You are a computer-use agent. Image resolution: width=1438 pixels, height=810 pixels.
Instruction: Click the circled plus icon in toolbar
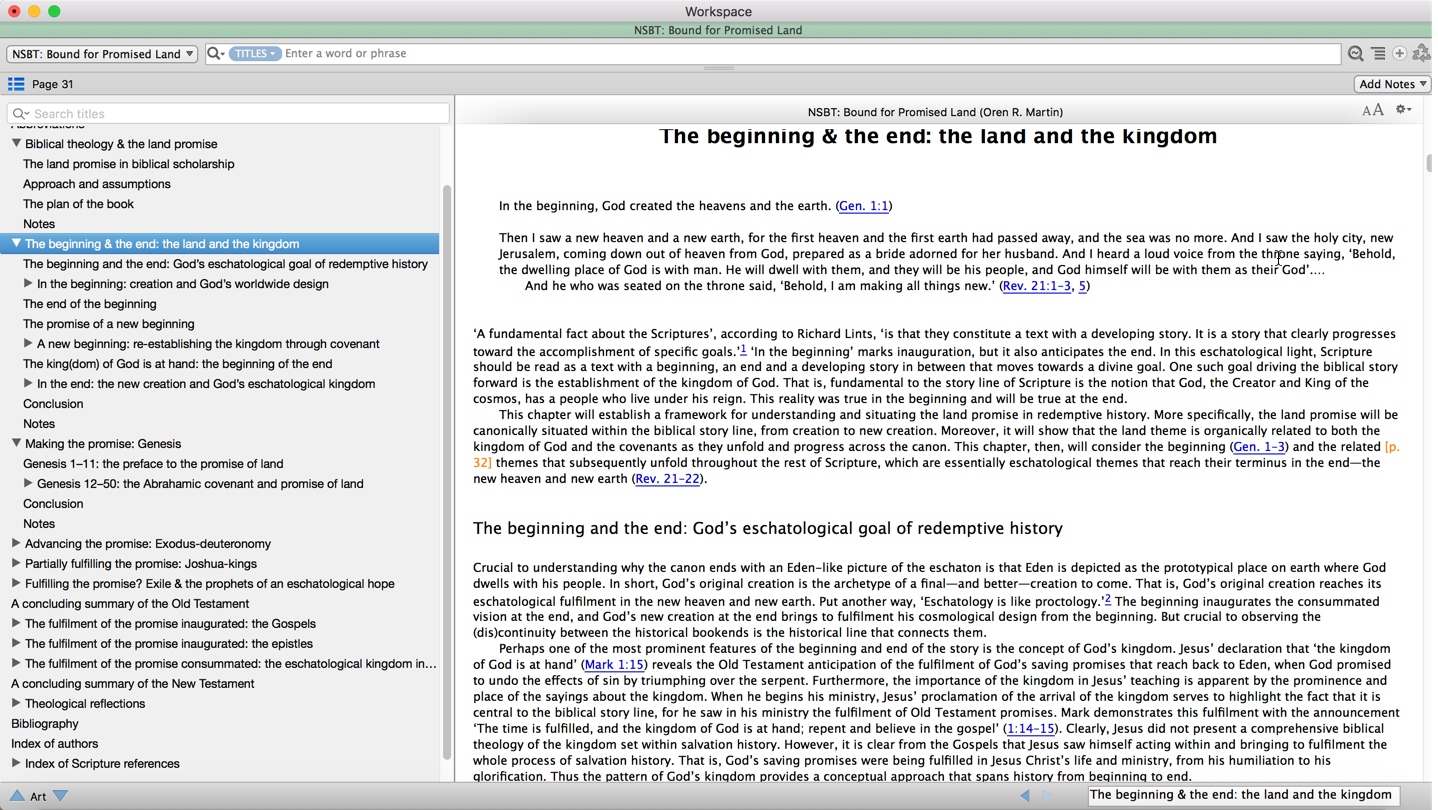(x=1399, y=54)
